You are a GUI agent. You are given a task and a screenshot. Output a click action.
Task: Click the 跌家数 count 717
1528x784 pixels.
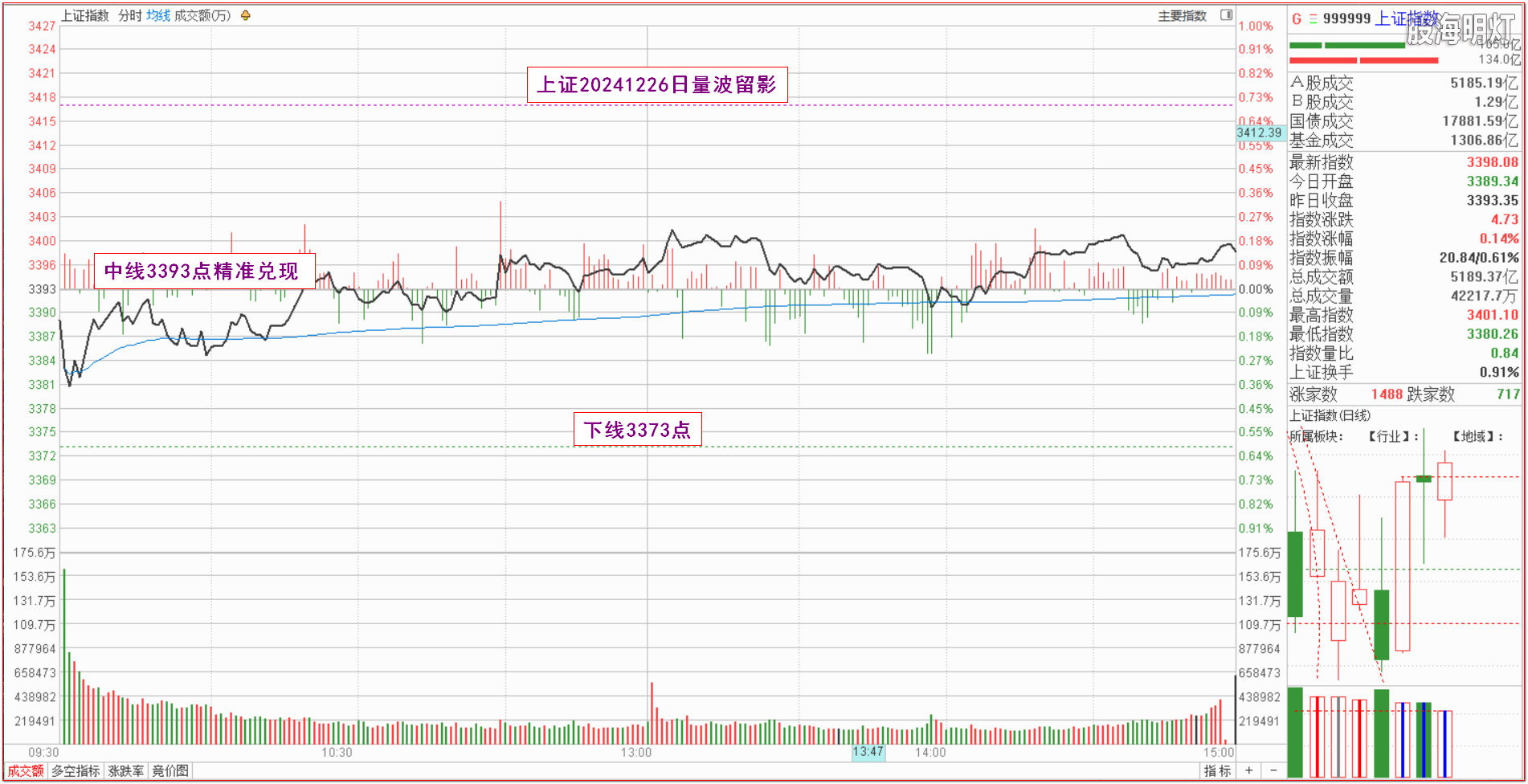point(1508,394)
